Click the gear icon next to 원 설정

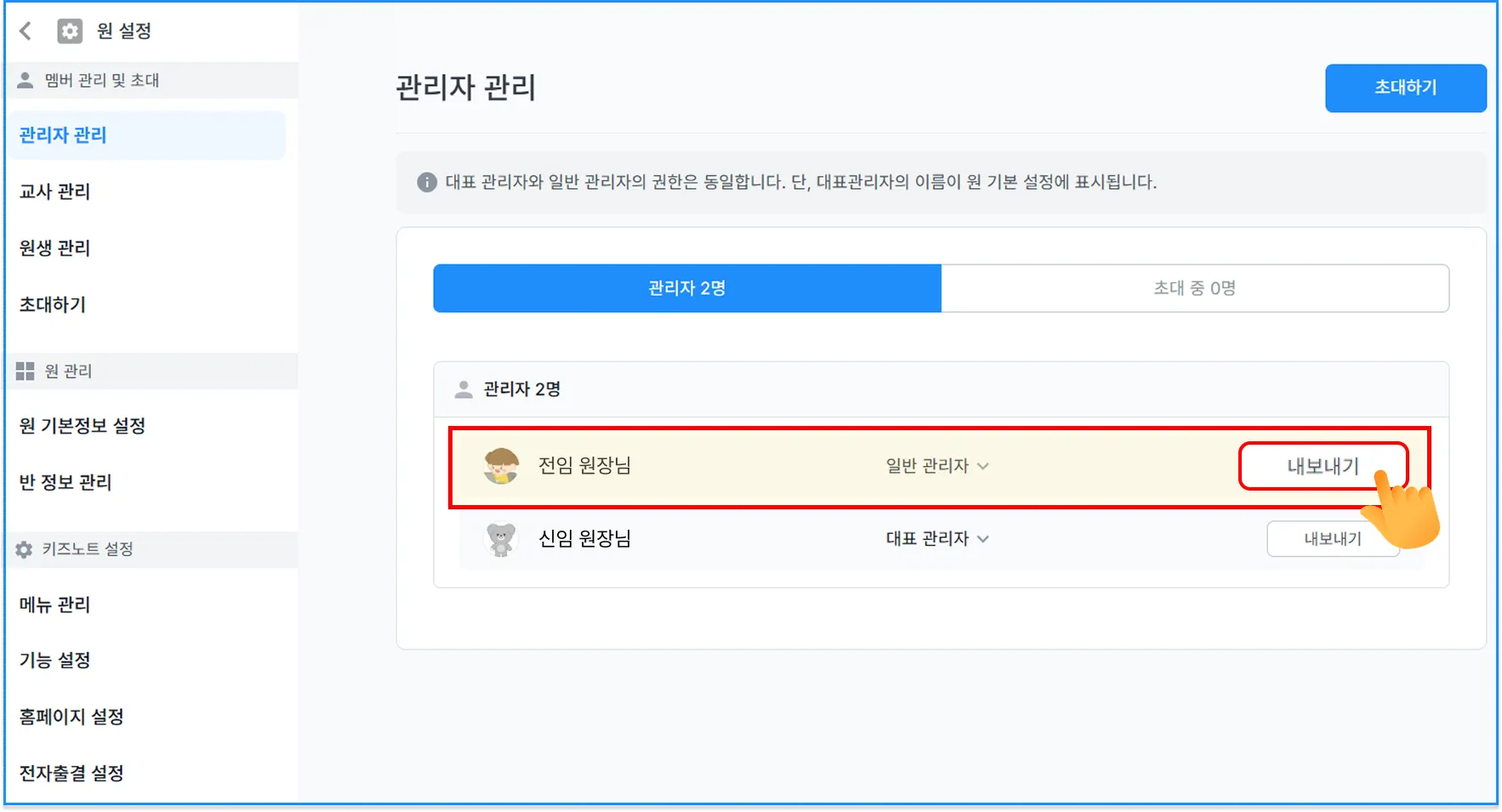(70, 31)
